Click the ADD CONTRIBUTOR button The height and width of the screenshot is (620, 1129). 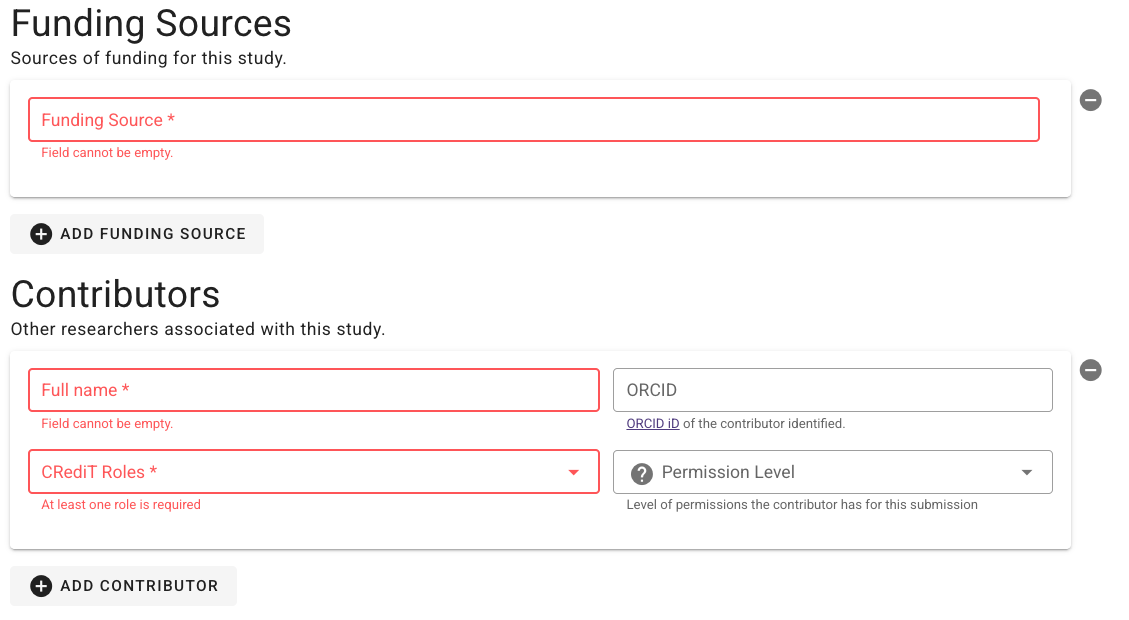pos(123,586)
